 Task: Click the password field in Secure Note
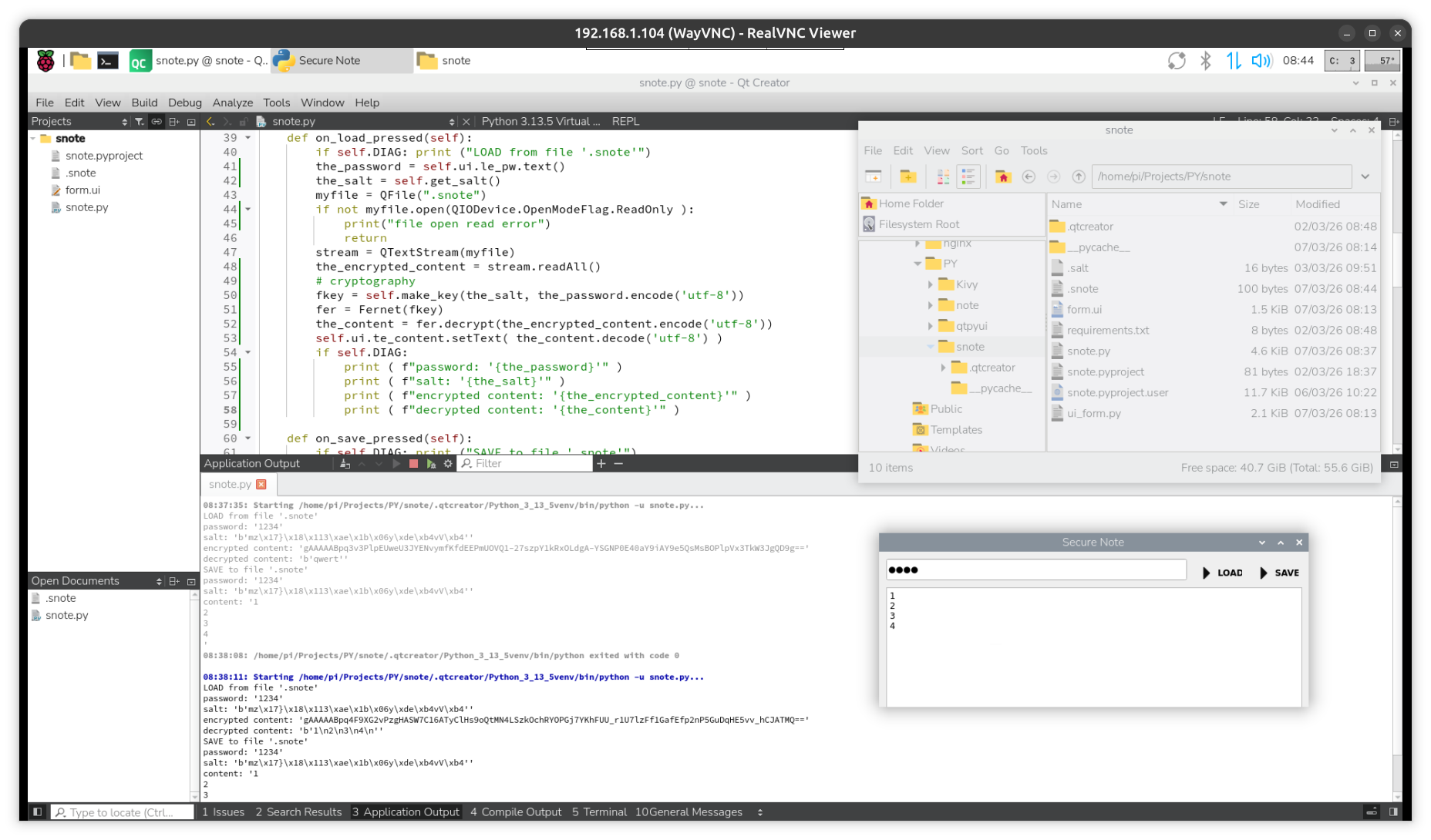click(x=1035, y=570)
